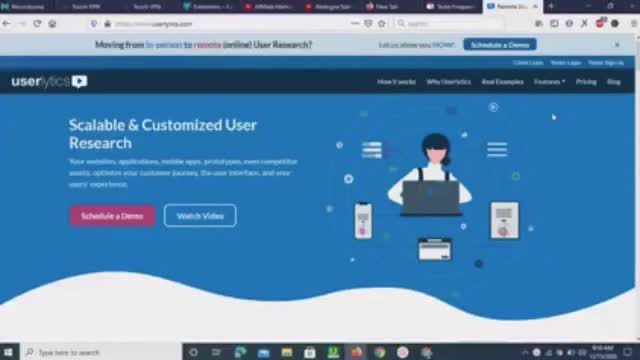Show hidden system tray icons

(525, 352)
